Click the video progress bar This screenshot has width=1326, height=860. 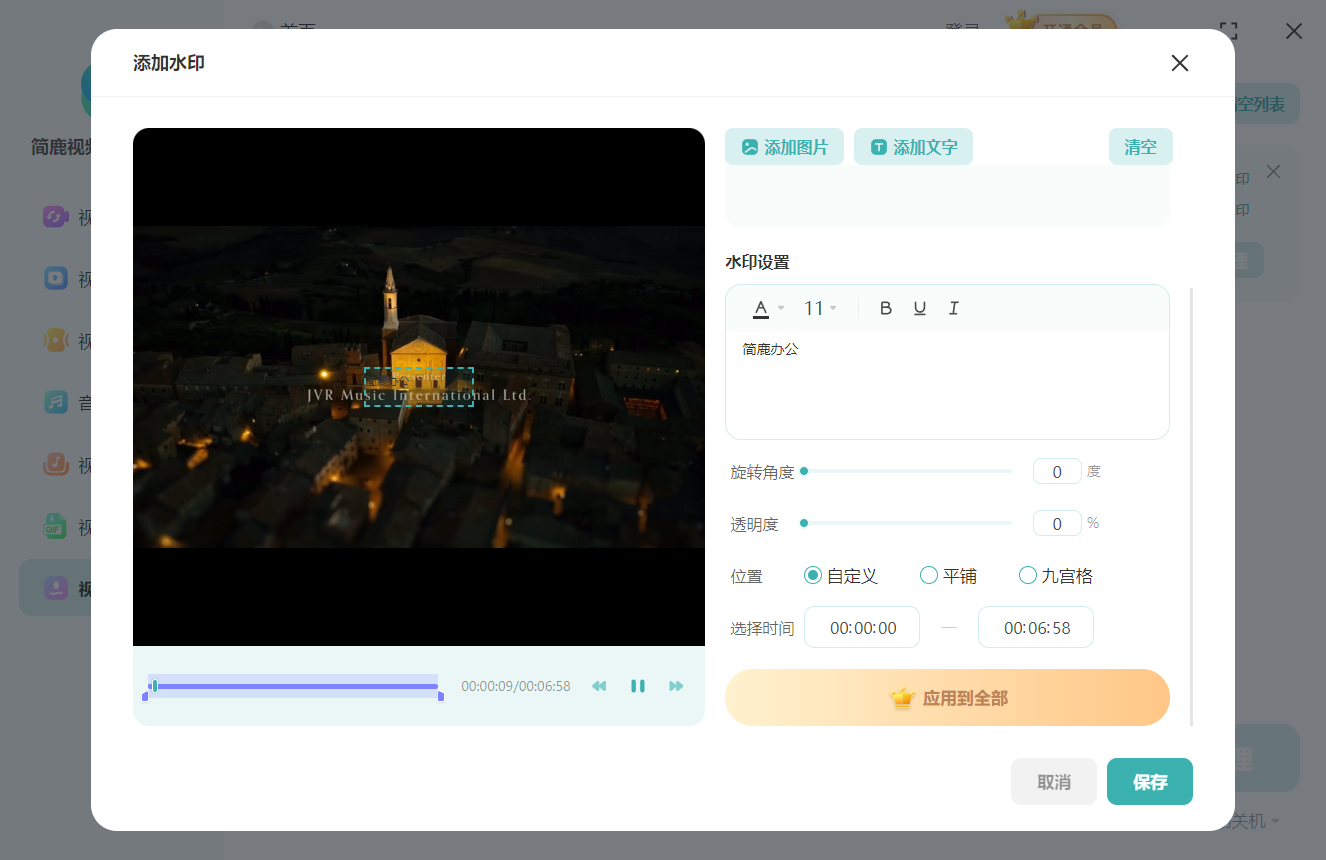[x=294, y=686]
